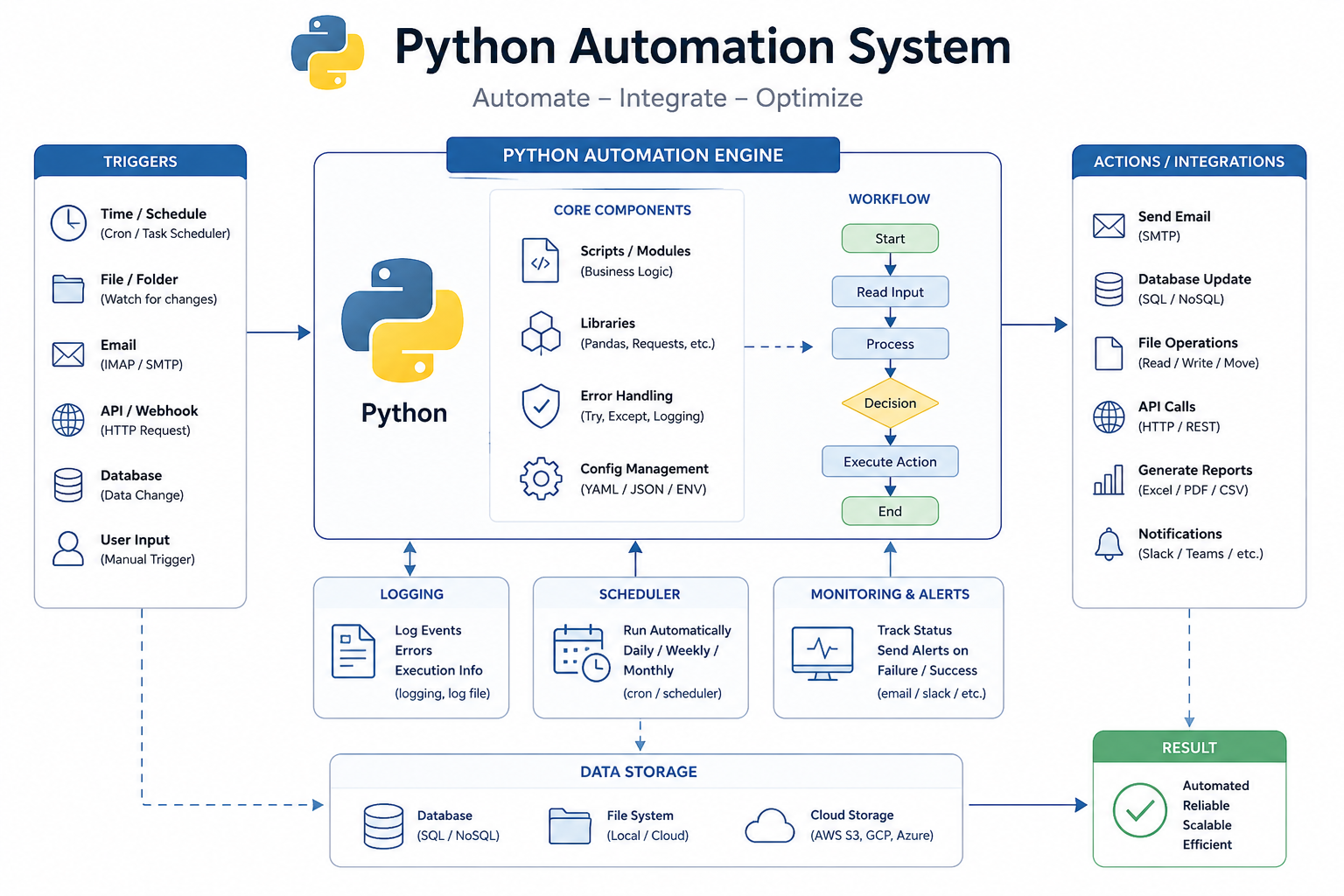1344x896 pixels.
Task: Click the MONITORING & ALERTS title
Action: pyautogui.click(x=890, y=594)
